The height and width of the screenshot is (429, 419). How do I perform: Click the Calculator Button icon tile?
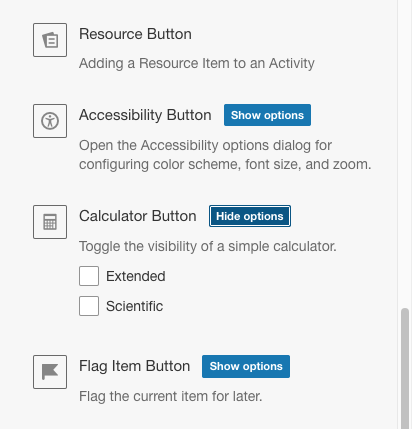pos(50,222)
